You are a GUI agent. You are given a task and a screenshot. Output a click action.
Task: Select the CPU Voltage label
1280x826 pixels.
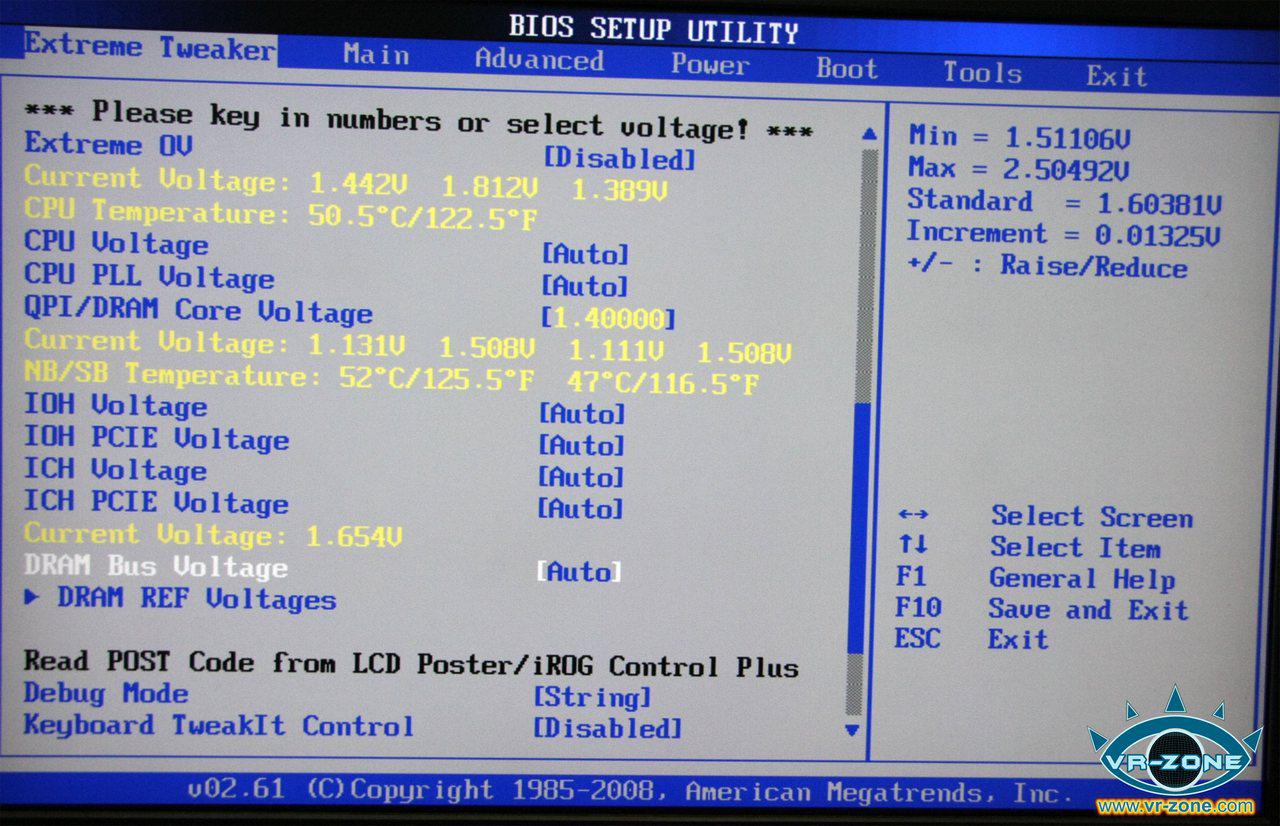[116, 244]
